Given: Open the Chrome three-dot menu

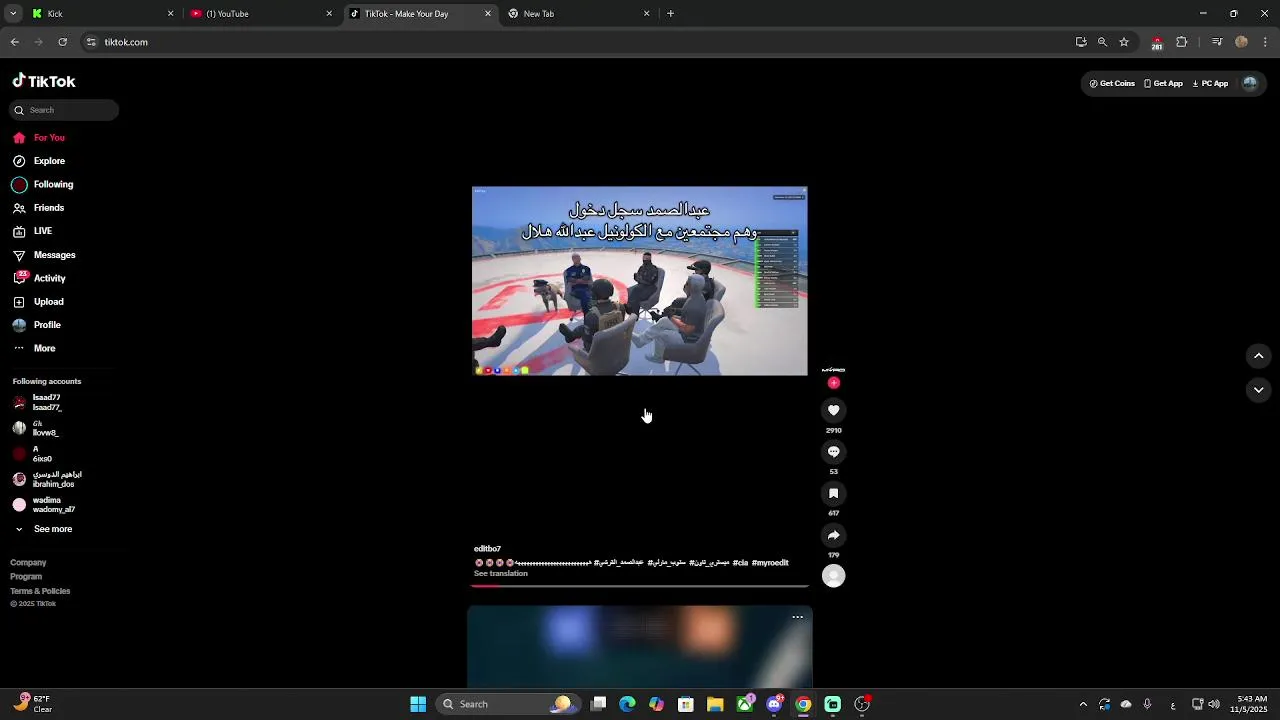Looking at the screenshot, I should pyautogui.click(x=1265, y=42).
